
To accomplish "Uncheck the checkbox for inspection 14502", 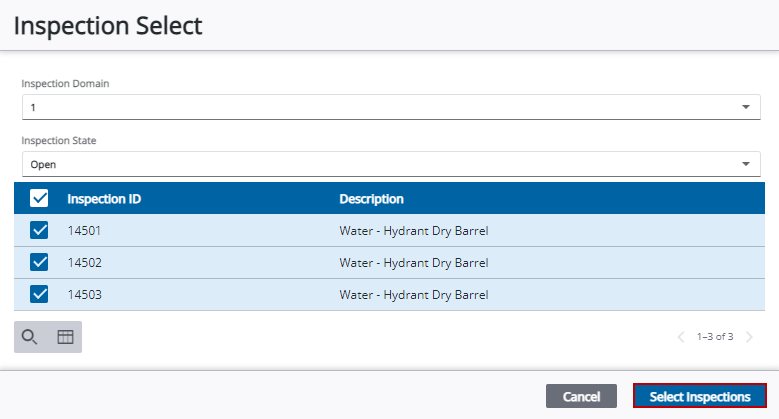I will (40, 263).
